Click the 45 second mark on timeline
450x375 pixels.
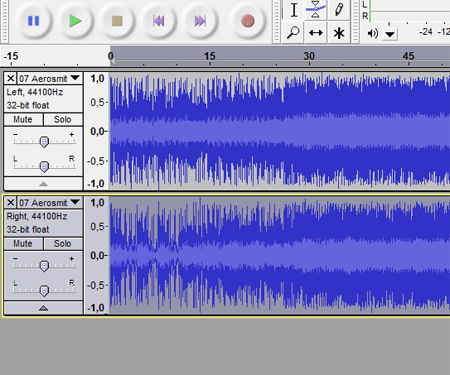pyautogui.click(x=408, y=56)
